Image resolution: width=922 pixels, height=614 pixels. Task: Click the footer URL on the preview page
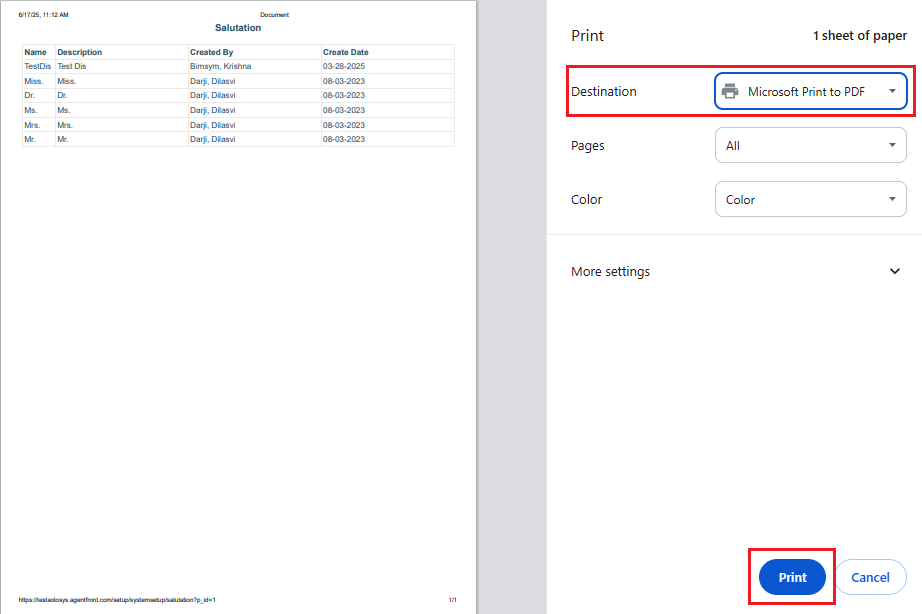tap(117, 600)
